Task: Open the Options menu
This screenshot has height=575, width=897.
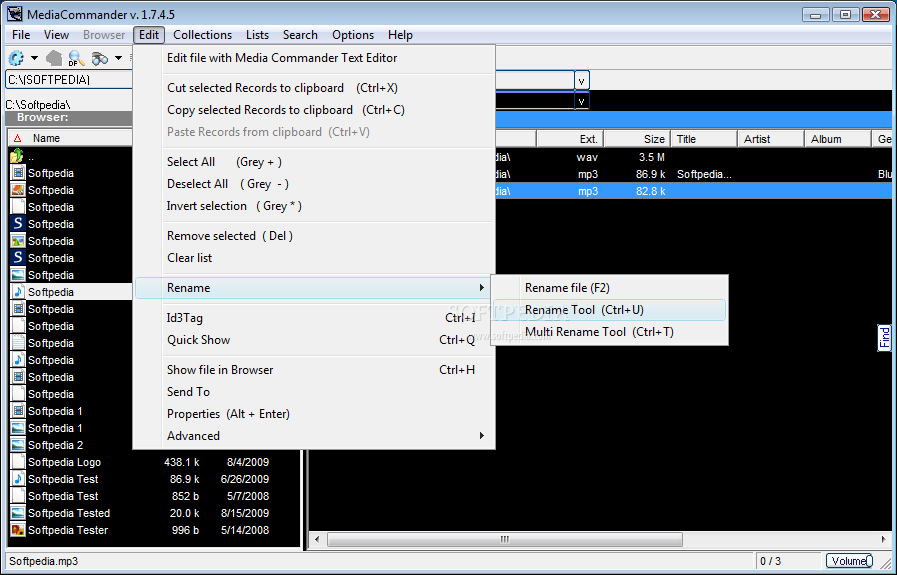Action: tap(353, 35)
